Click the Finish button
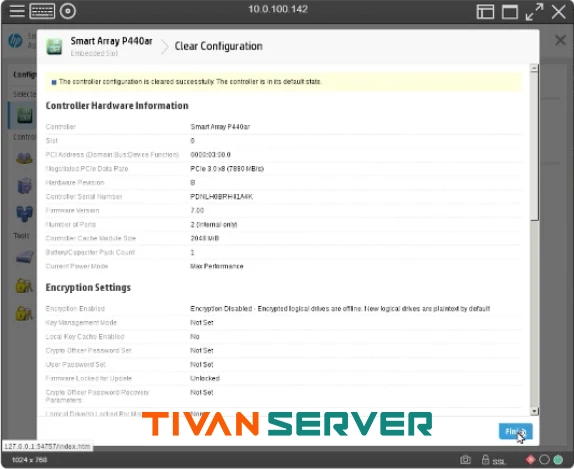 (515, 431)
